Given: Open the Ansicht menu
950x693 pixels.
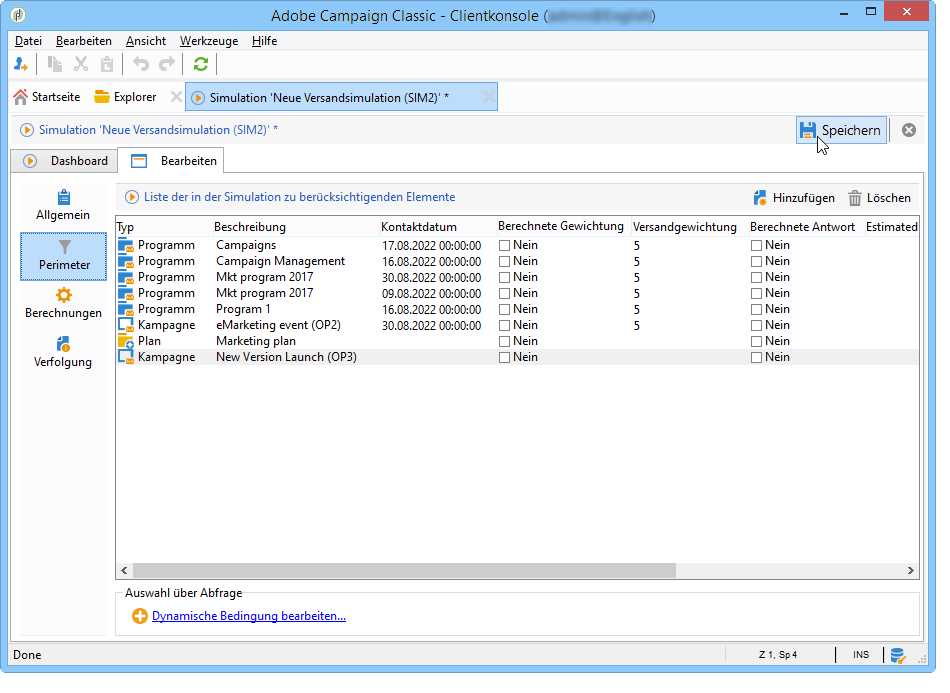Looking at the screenshot, I should point(145,41).
